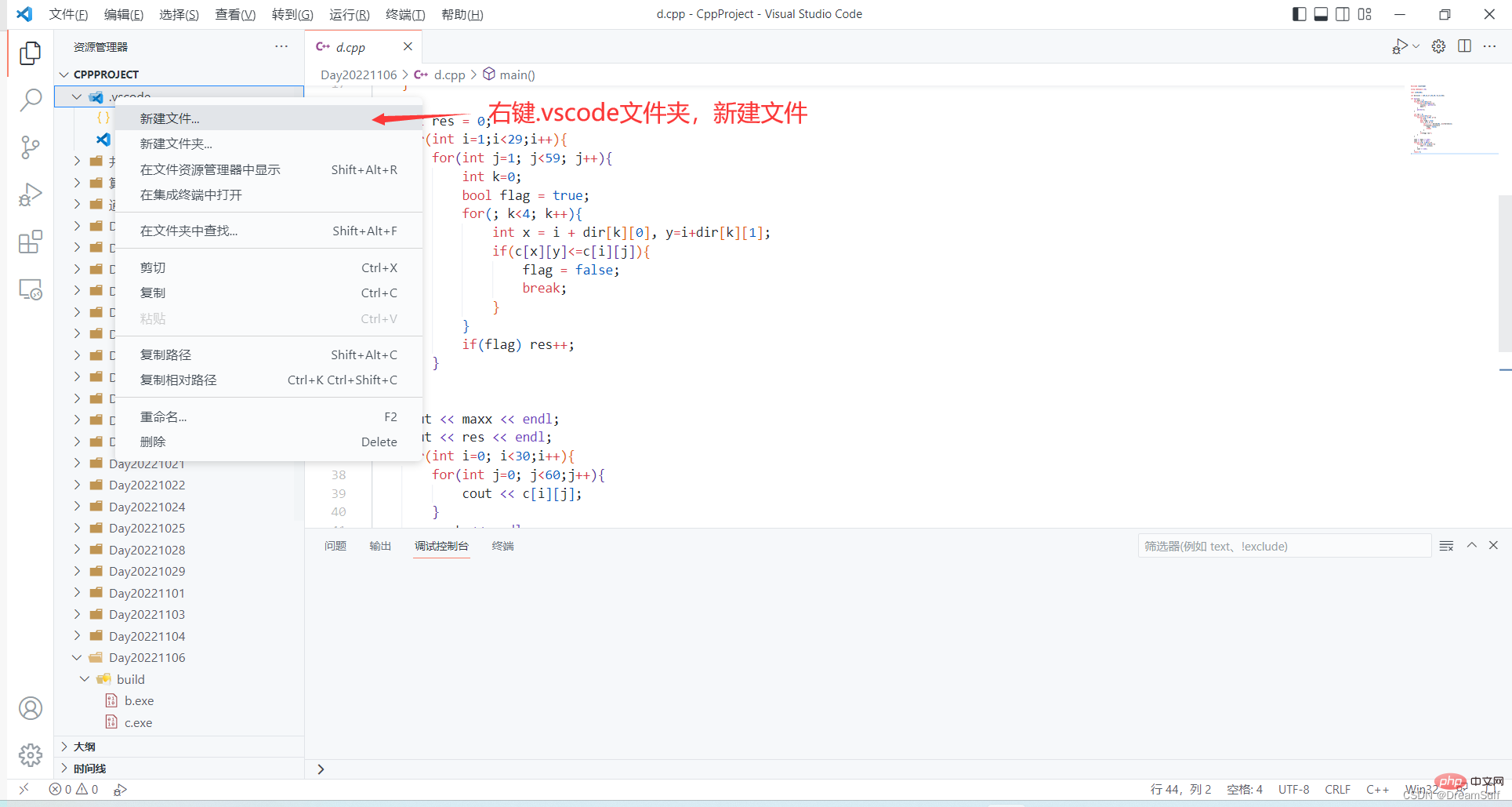Viewport: 1512px width, 807px height.
Task: Open the Source Control view
Action: click(x=31, y=147)
